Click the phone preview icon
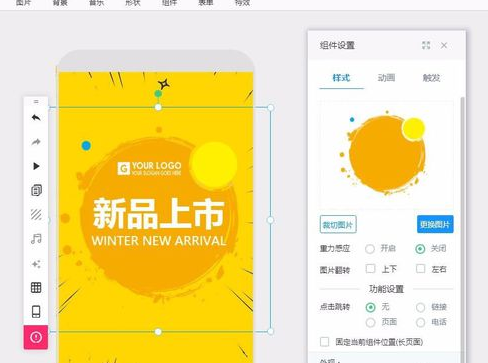488x363 pixels. (x=36, y=312)
